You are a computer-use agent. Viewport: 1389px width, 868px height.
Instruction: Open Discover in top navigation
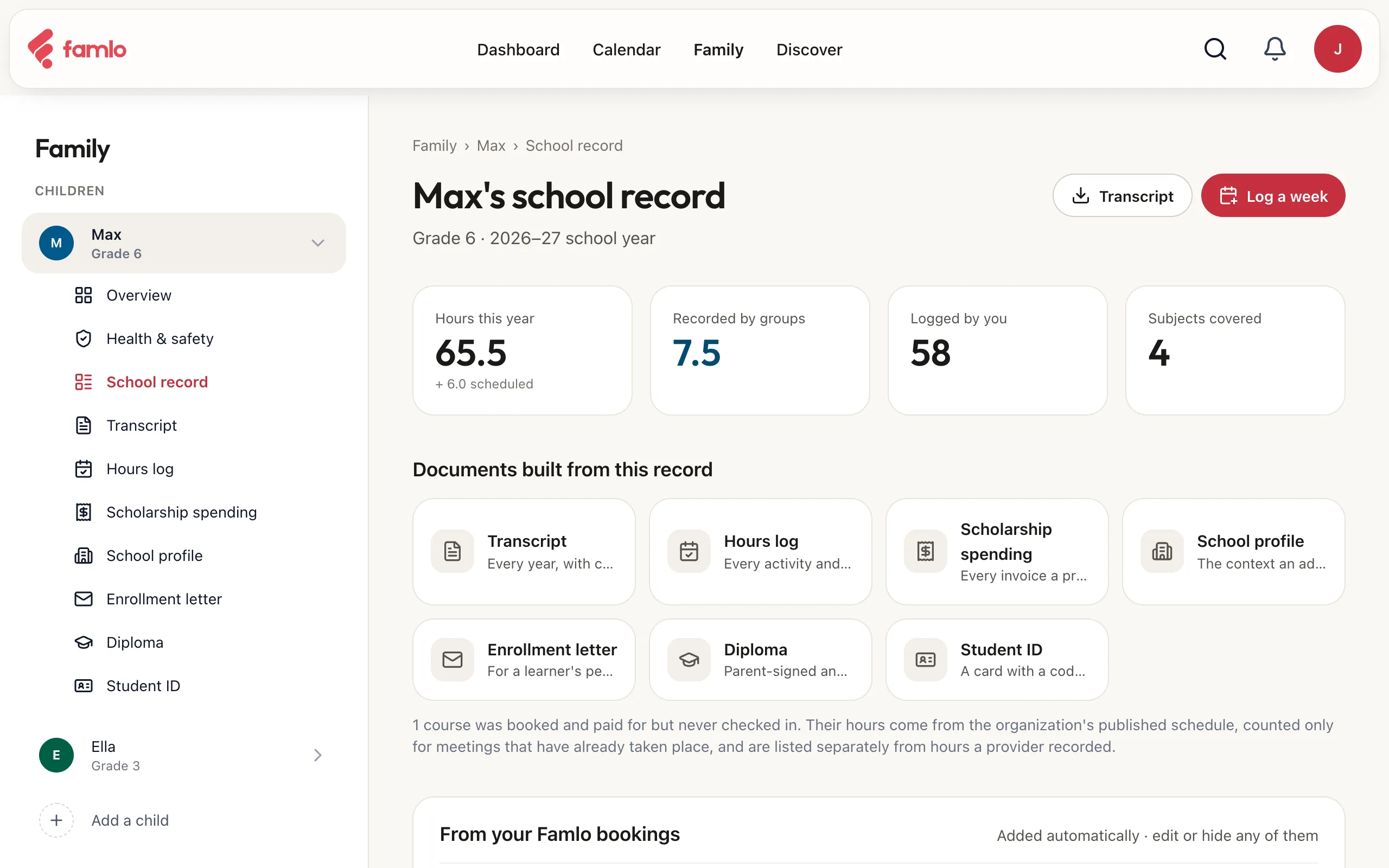coord(809,49)
